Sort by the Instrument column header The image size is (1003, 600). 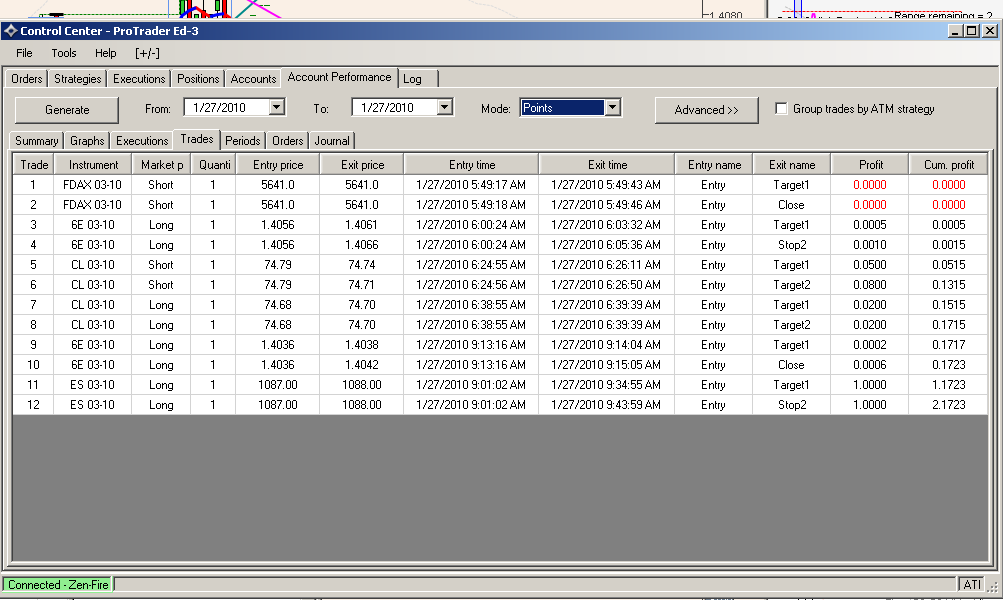pyautogui.click(x=93, y=165)
